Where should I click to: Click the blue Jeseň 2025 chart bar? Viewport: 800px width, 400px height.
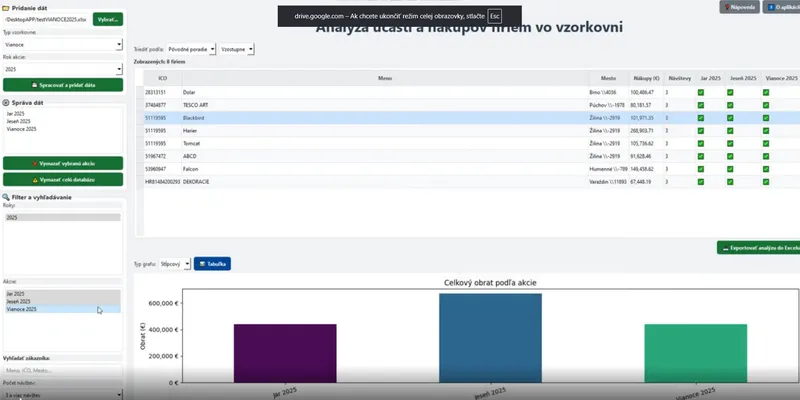coord(490,338)
